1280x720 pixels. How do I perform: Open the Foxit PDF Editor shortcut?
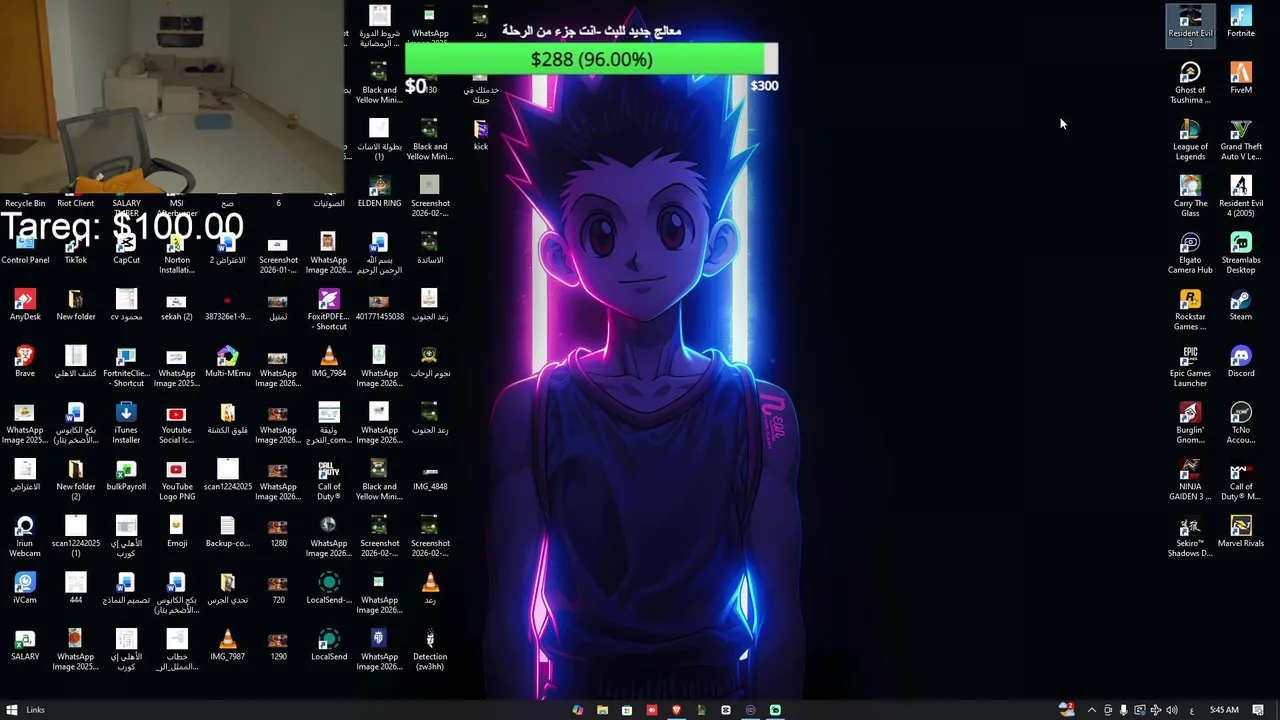pyautogui.click(x=329, y=310)
